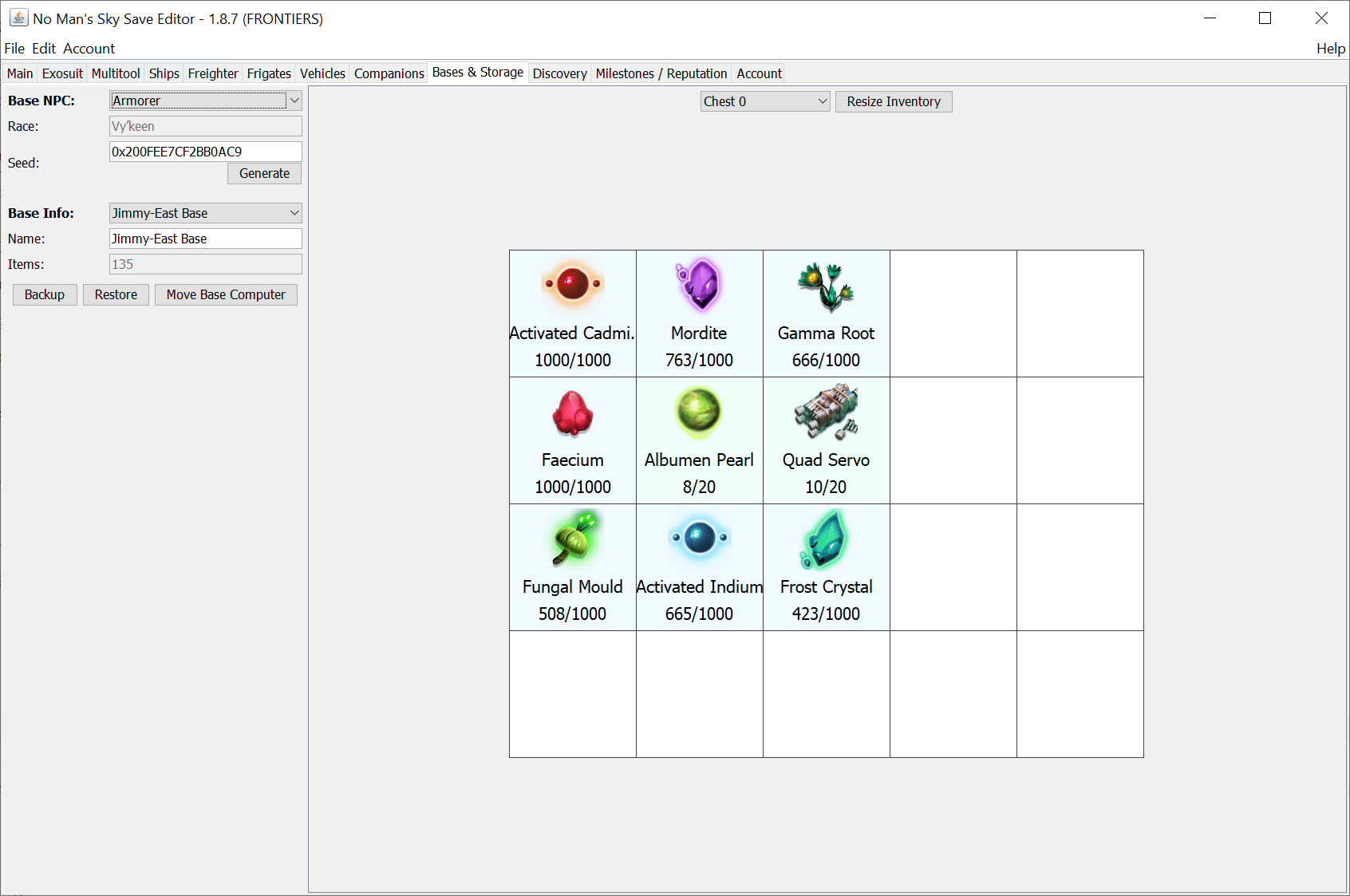Click the Gamma Root quantity 666/1000
1350x896 pixels.
826,360
